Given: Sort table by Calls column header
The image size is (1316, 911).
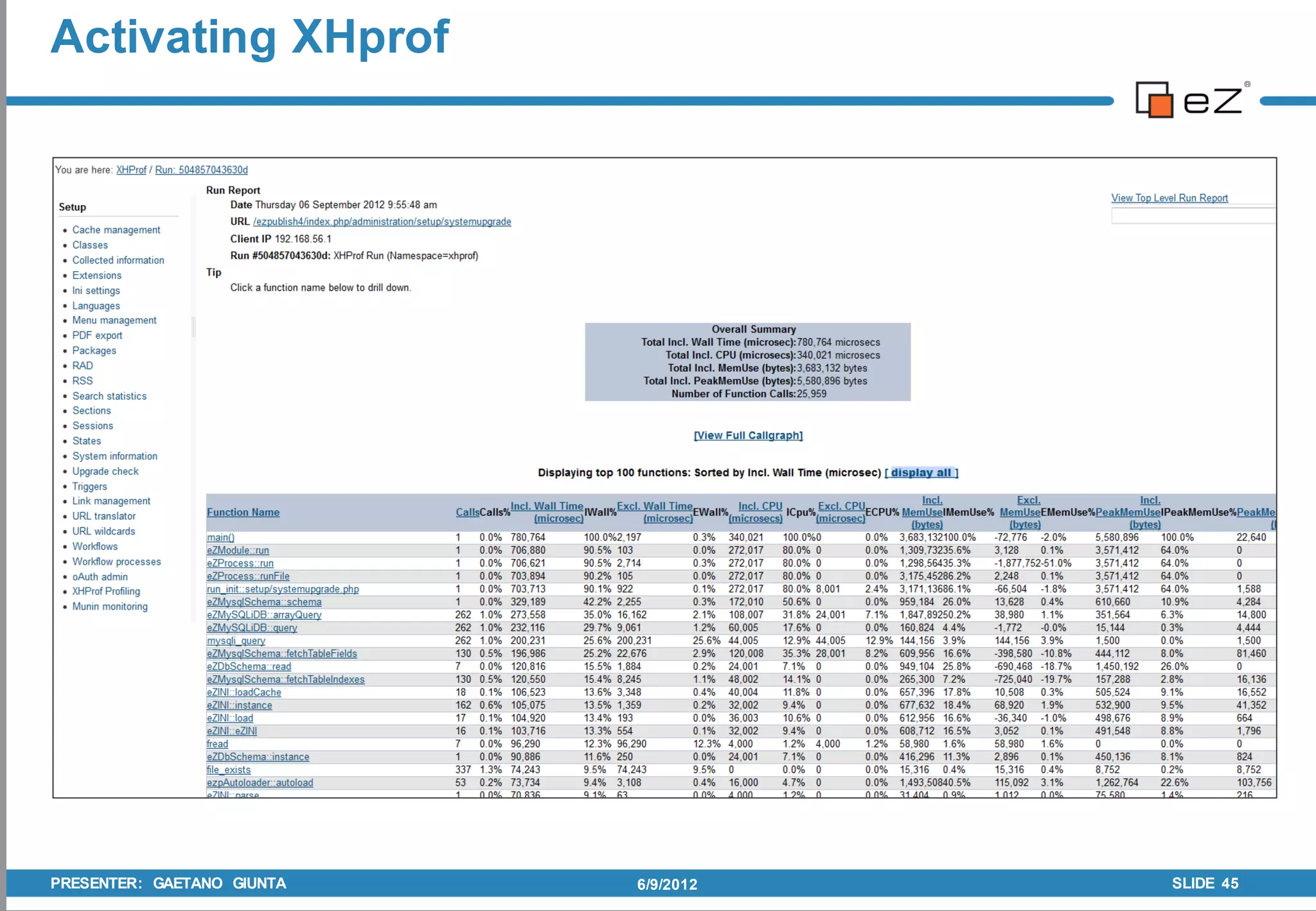Looking at the screenshot, I should click(x=467, y=513).
